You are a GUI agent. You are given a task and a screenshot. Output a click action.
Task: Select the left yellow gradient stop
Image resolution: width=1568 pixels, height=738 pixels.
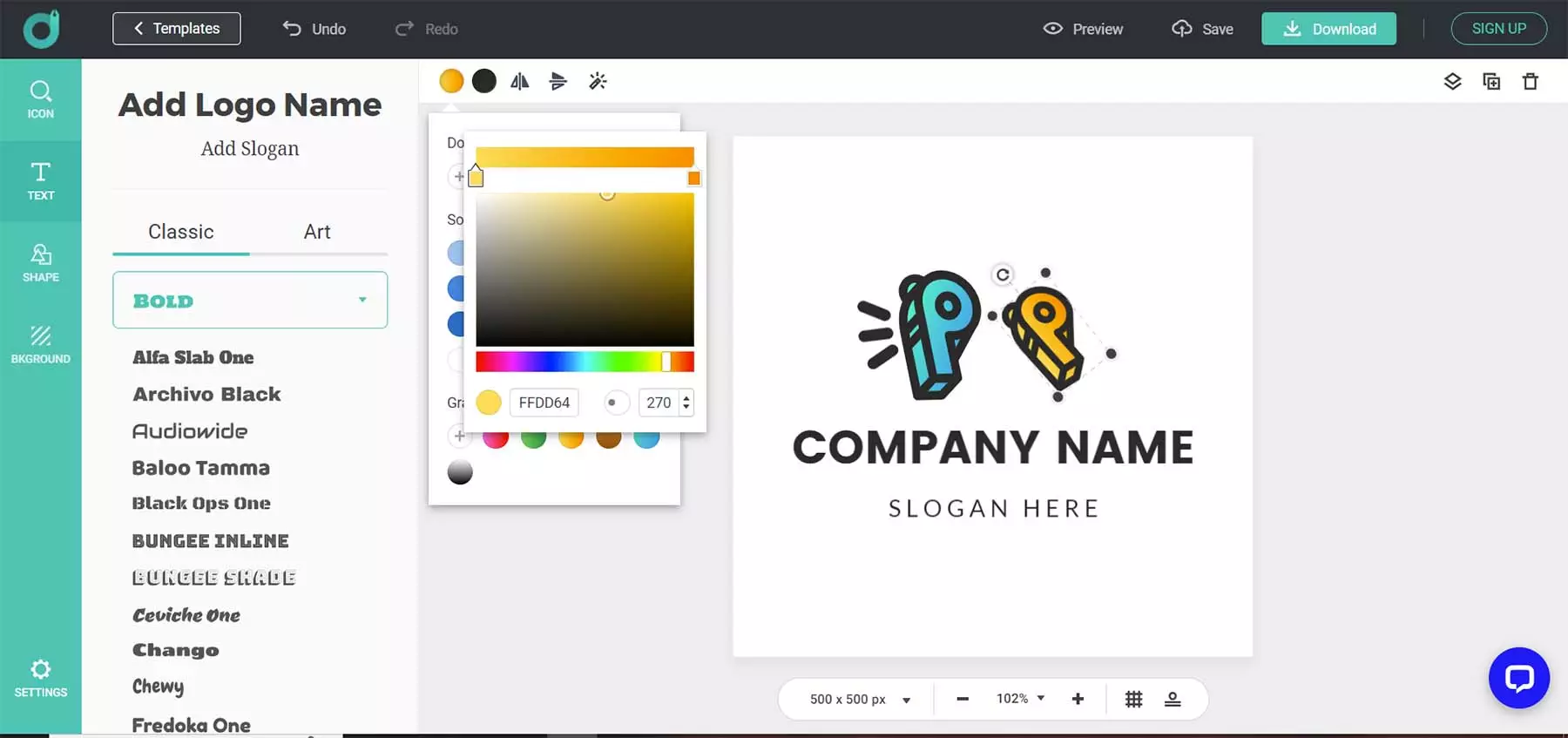point(476,177)
